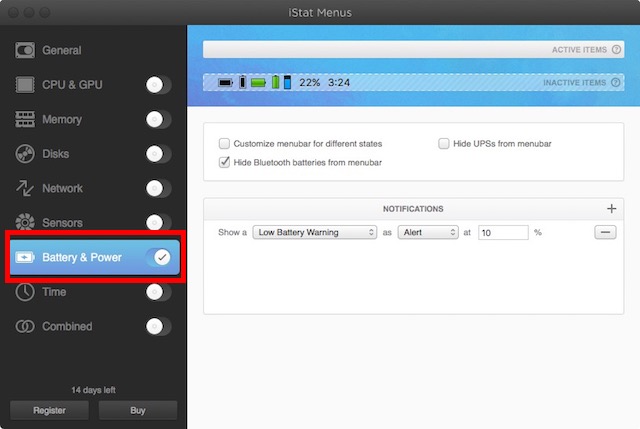Select the 3:24 time remaining item
Viewport: 640px width, 429px height.
point(339,82)
